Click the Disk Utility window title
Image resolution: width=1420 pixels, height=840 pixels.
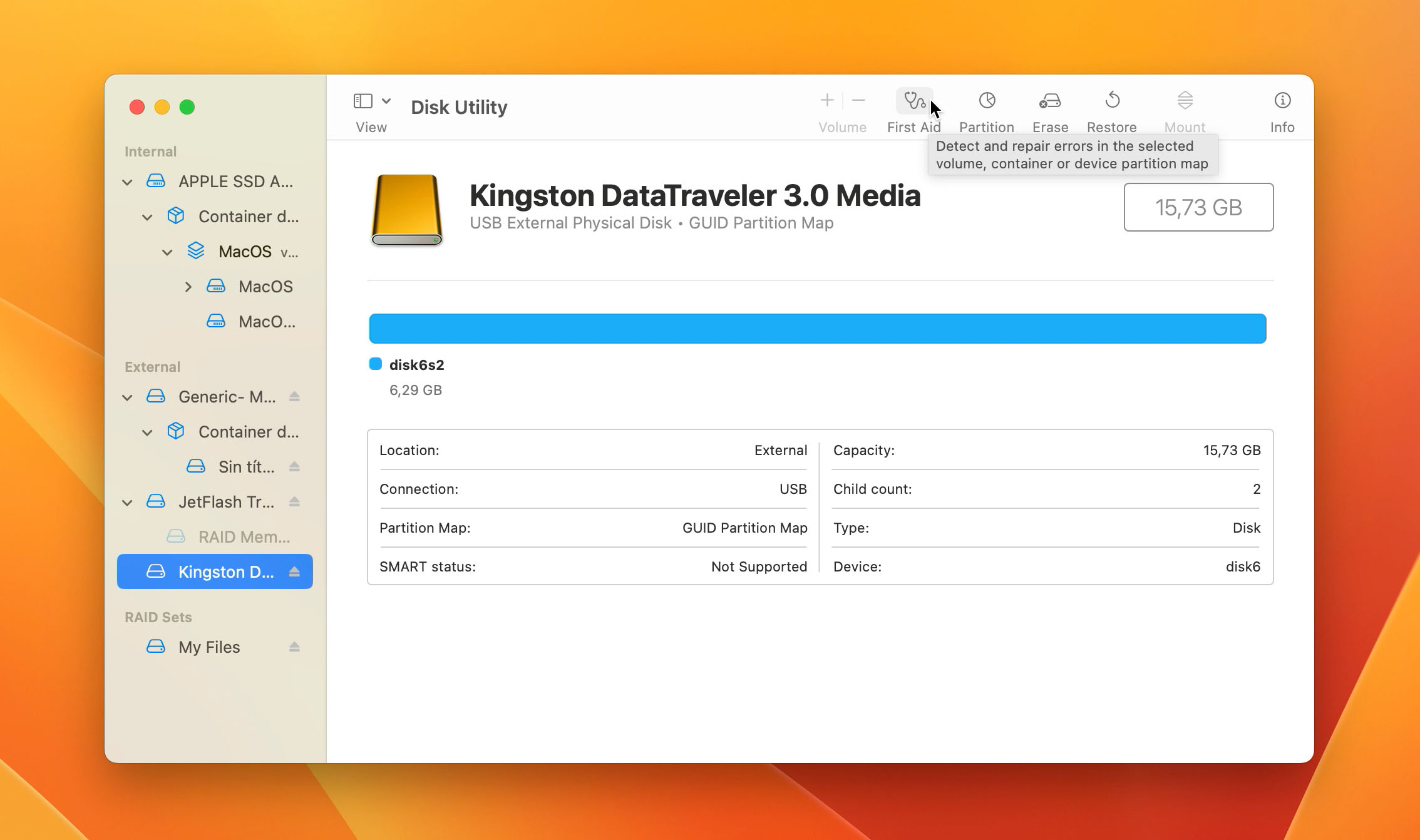pos(459,107)
